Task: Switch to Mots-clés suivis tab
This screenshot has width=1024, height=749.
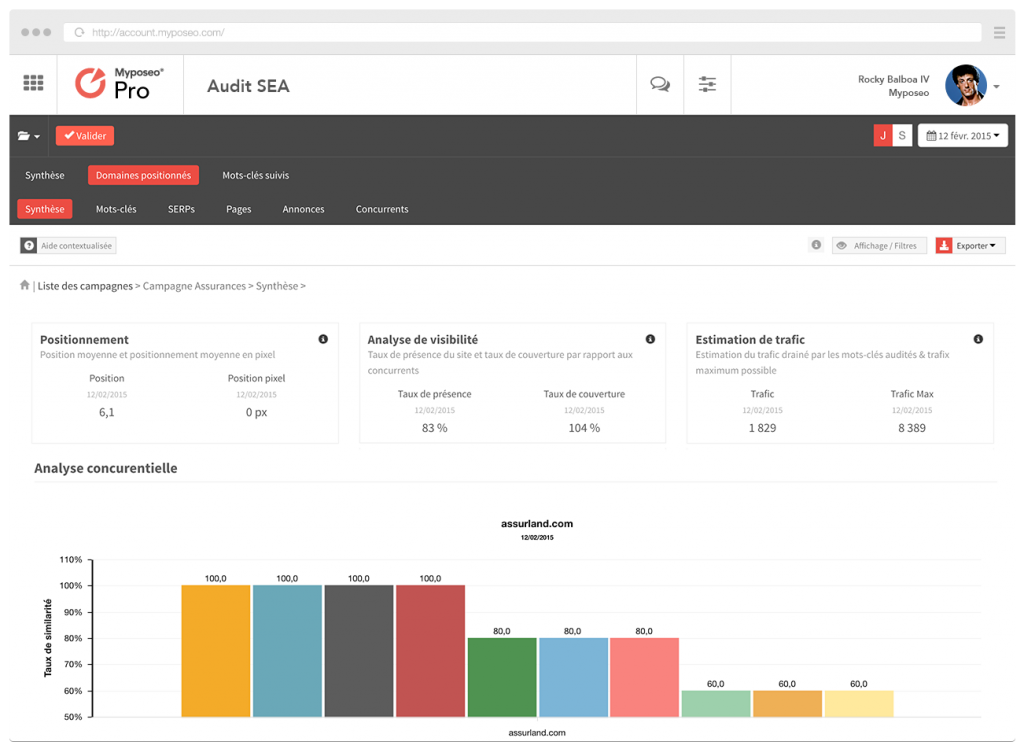Action: [x=255, y=175]
